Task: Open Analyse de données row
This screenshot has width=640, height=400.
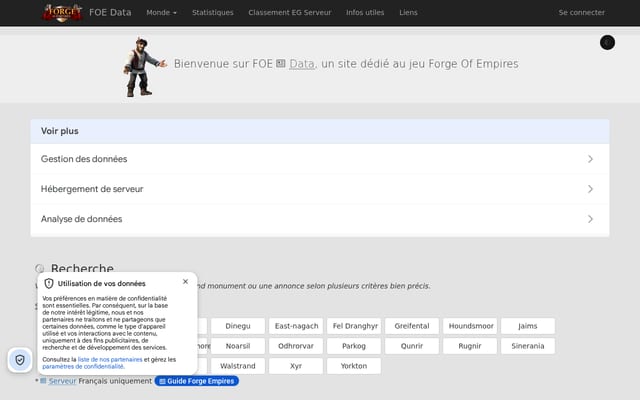Action: click(320, 219)
